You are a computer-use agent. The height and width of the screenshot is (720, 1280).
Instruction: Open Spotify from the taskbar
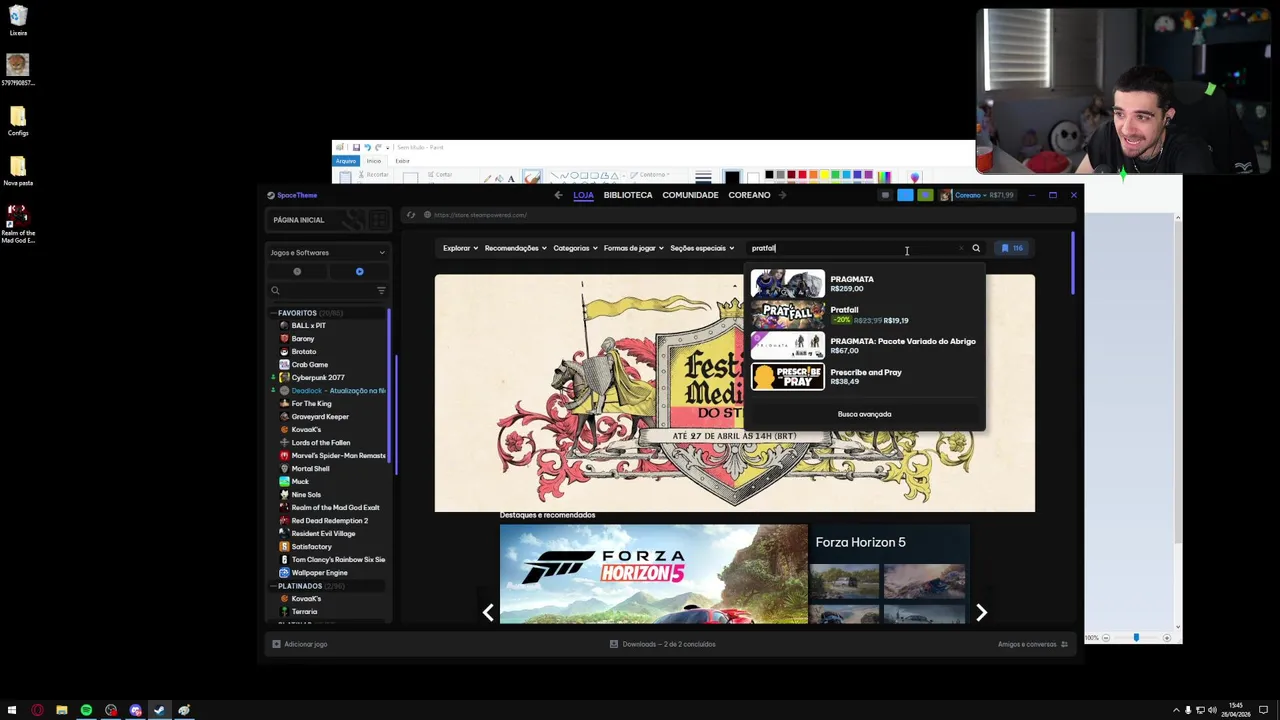point(86,710)
